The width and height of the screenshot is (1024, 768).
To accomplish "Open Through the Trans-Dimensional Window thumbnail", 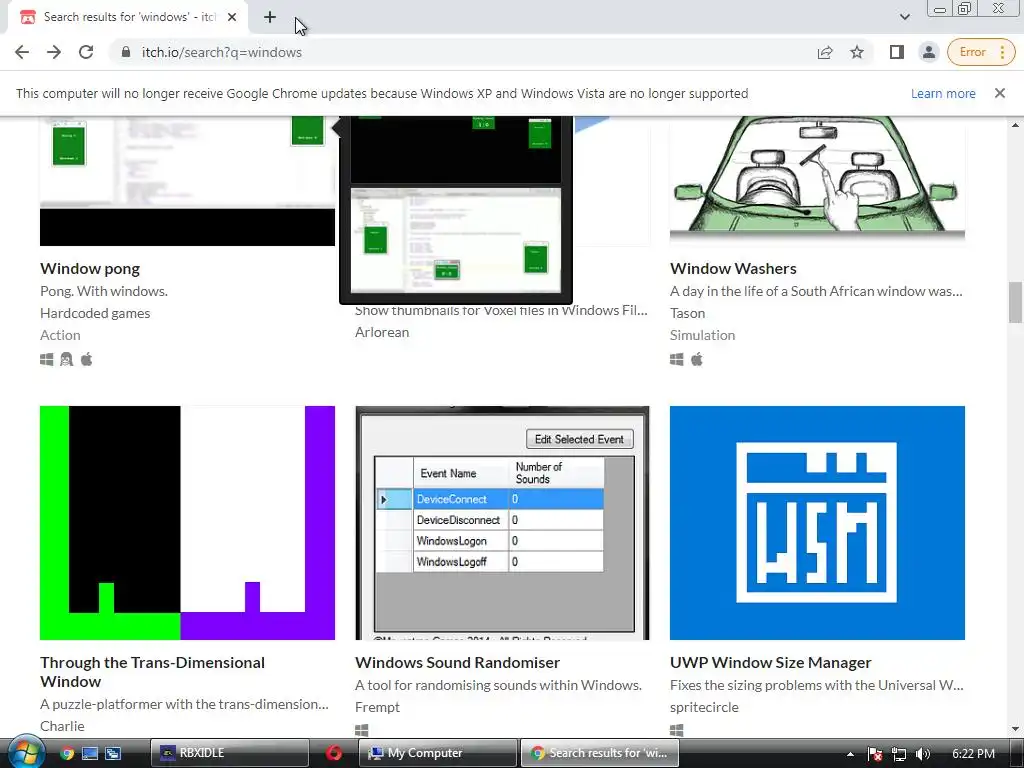I will tap(187, 522).
